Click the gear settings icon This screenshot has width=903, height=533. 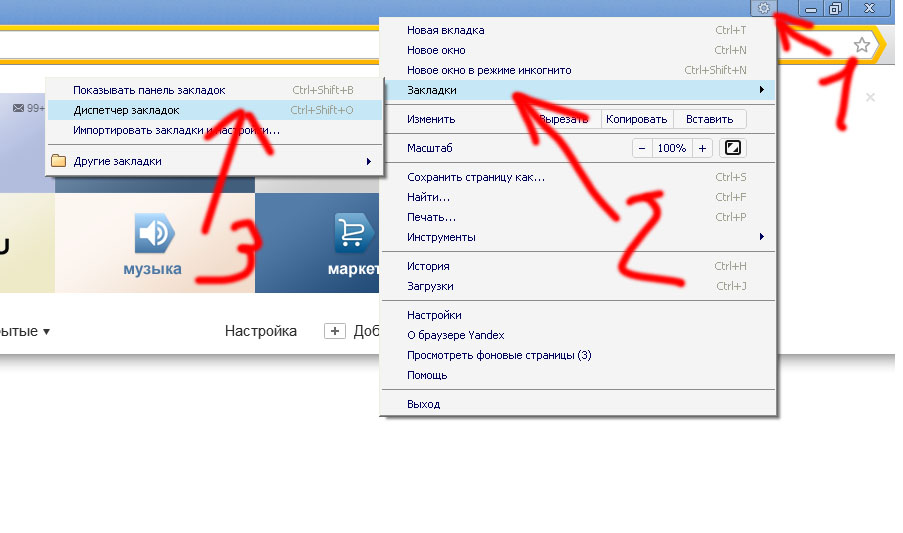pos(764,8)
